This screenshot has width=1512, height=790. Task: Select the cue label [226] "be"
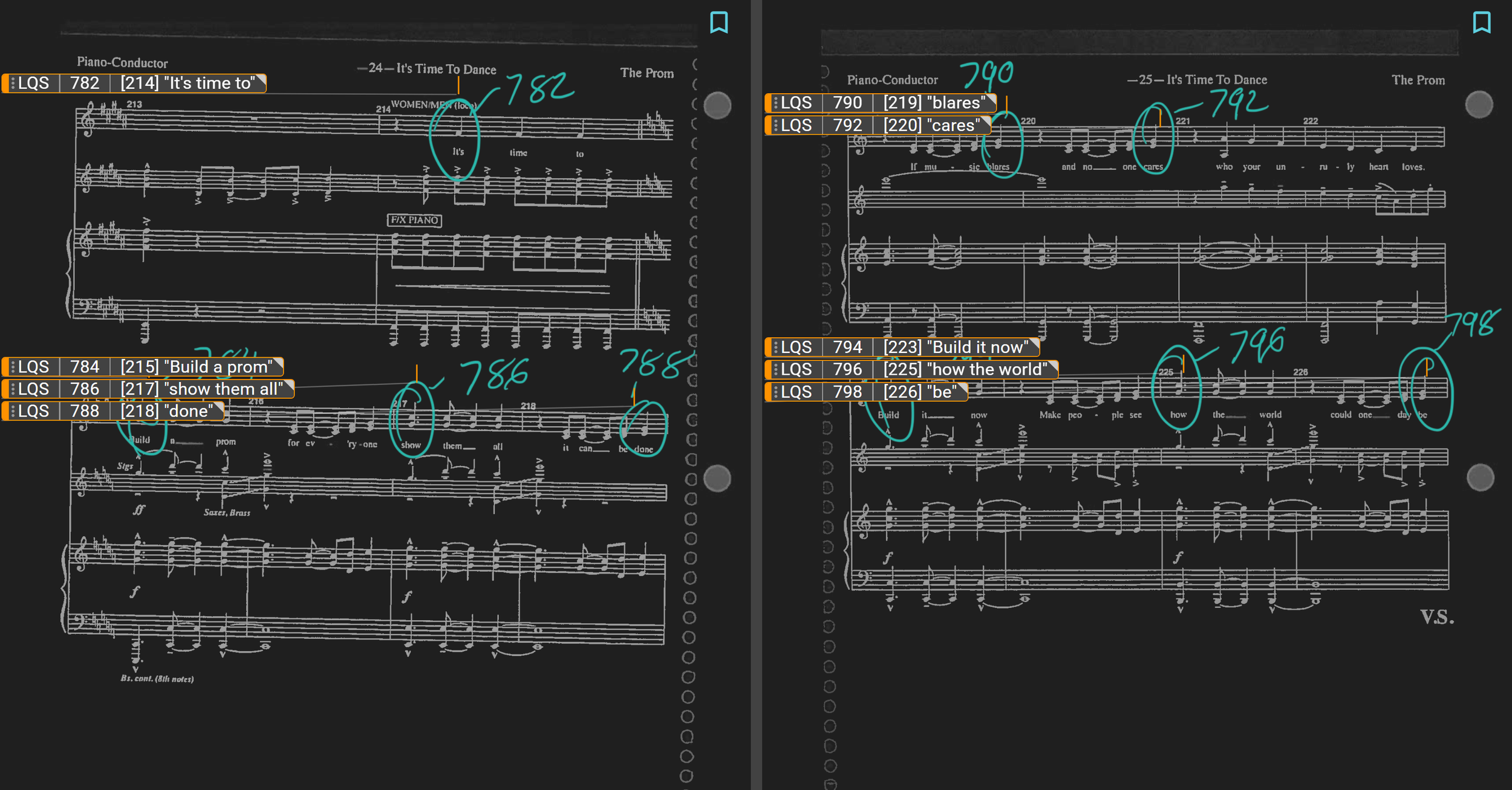coord(921,392)
